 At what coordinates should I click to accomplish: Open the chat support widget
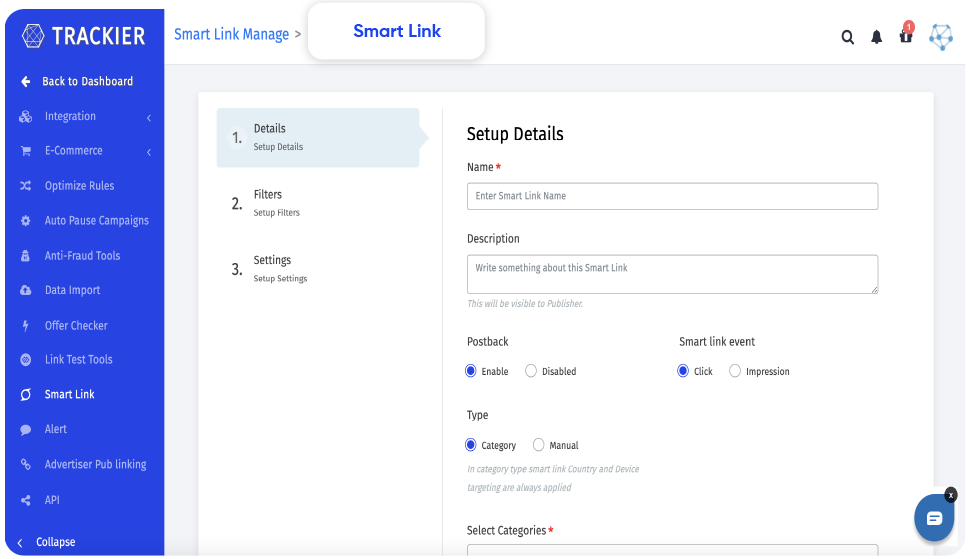click(934, 518)
